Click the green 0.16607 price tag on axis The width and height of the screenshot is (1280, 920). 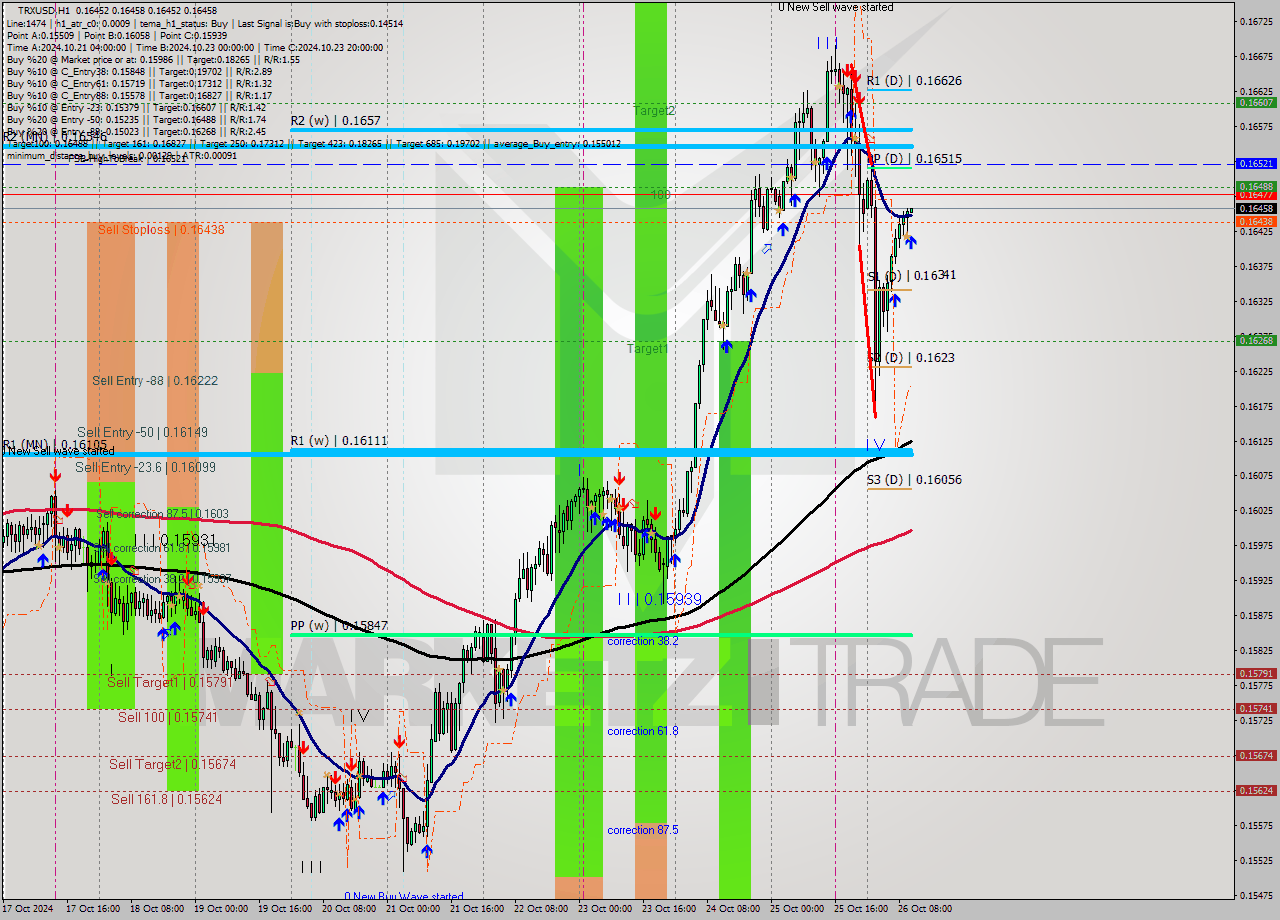1256,102
